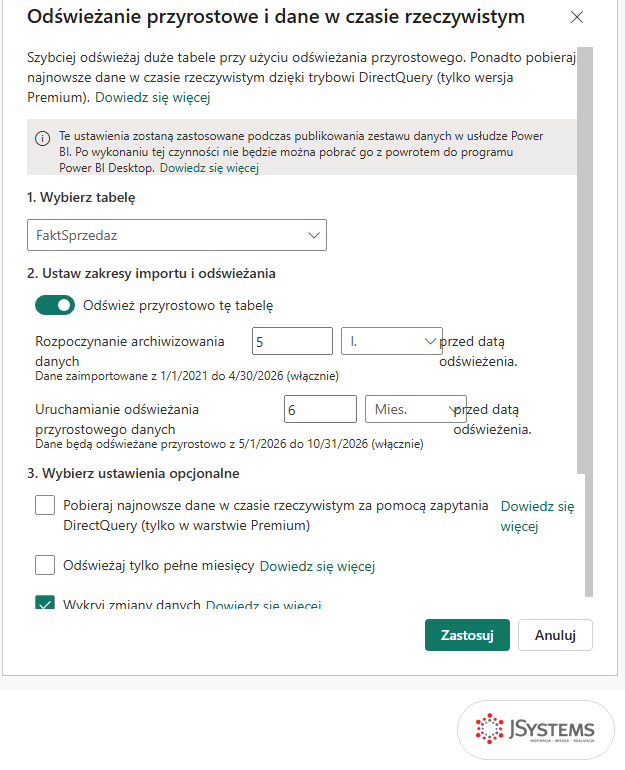Click 'Dane zaimportowane z 1/1/2021' text
The image size is (625, 770).
point(187,376)
